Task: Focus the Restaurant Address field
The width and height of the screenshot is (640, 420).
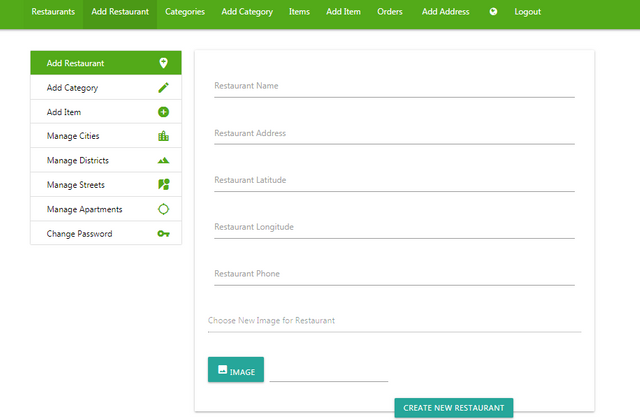Action: click(394, 134)
